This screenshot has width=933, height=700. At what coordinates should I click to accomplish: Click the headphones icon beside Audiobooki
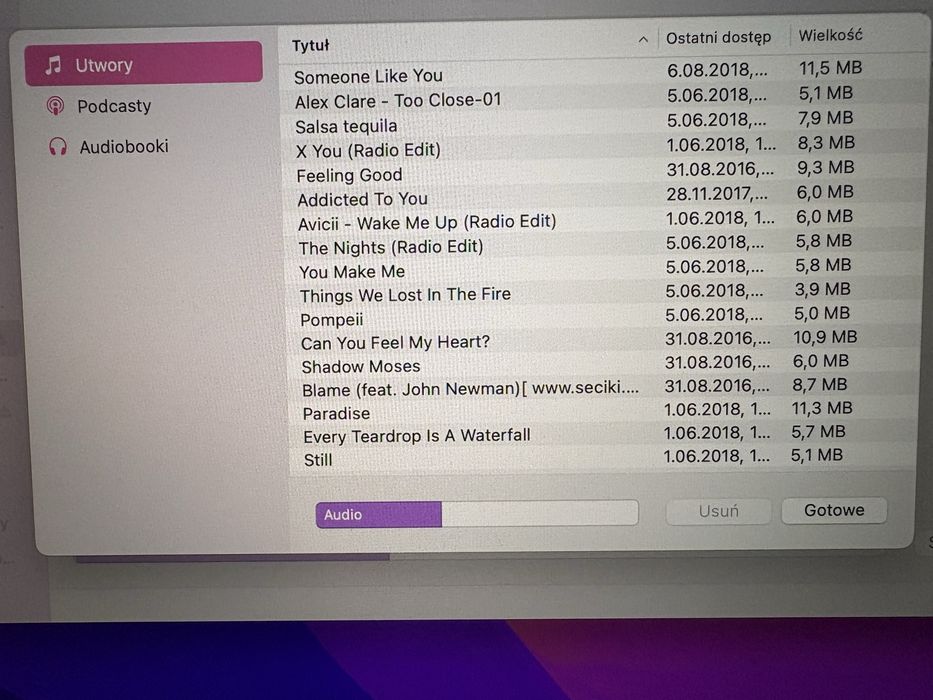click(58, 146)
